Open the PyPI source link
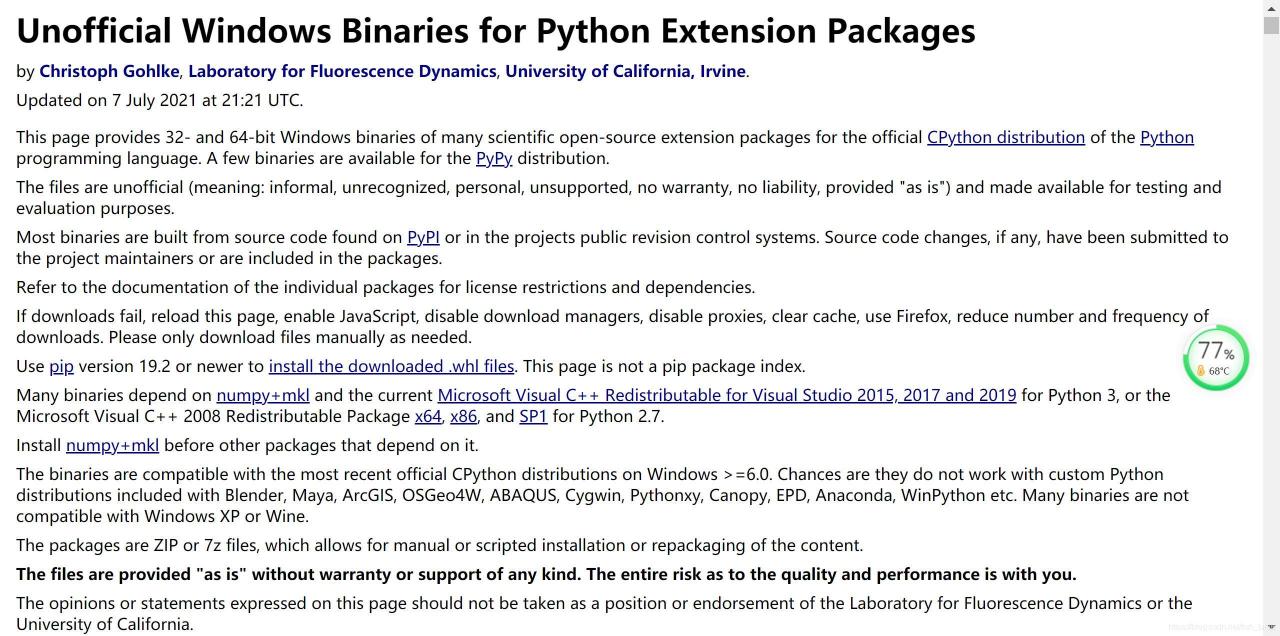Image resolution: width=1280 pixels, height=636 pixels. [x=423, y=237]
